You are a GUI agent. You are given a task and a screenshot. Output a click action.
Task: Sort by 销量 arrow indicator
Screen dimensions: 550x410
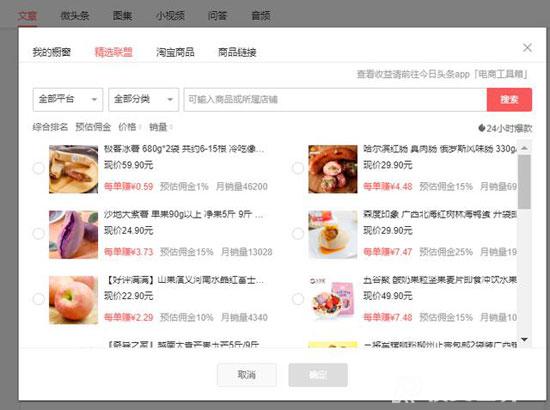tap(171, 127)
